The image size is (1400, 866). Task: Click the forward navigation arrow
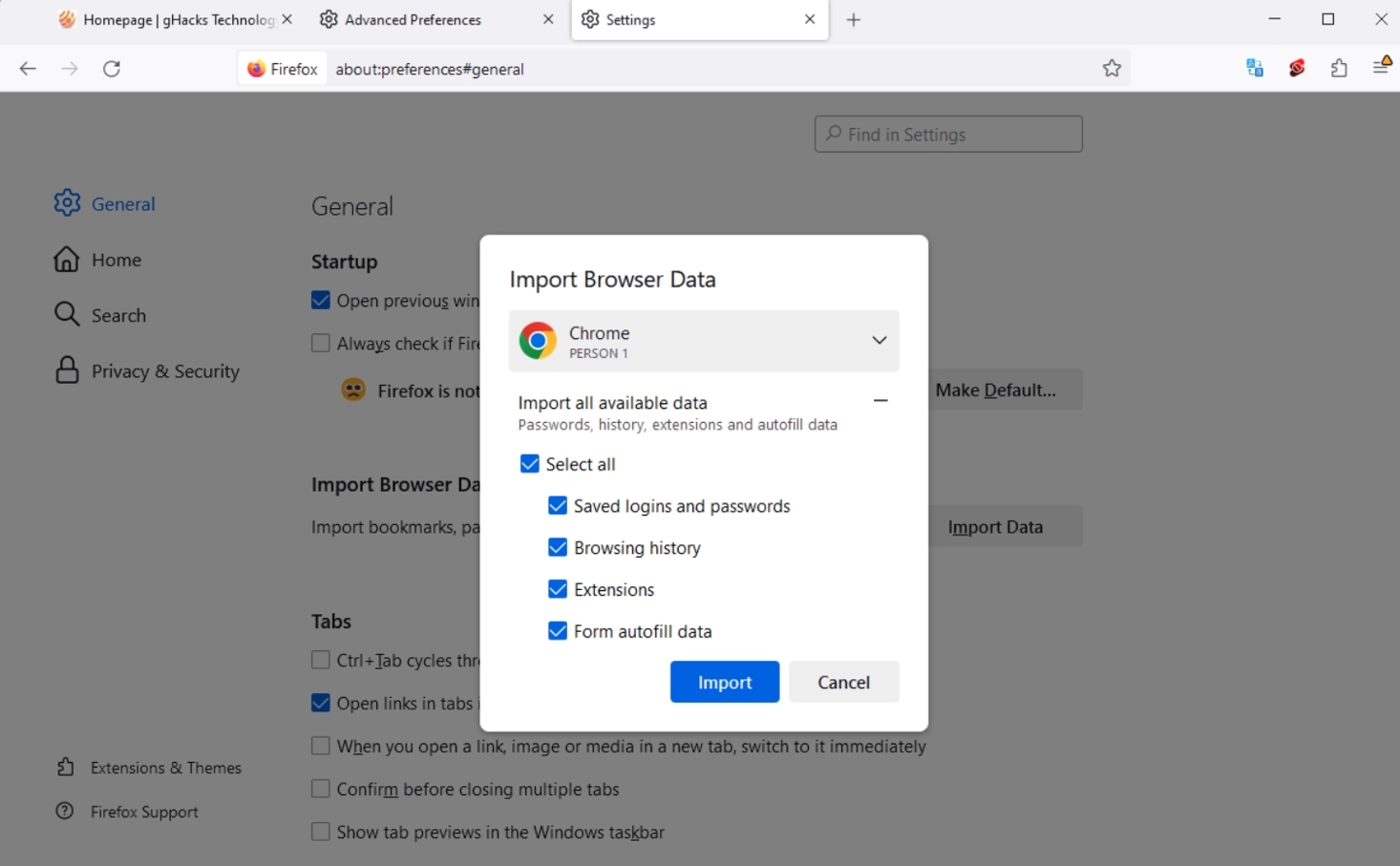(69, 68)
